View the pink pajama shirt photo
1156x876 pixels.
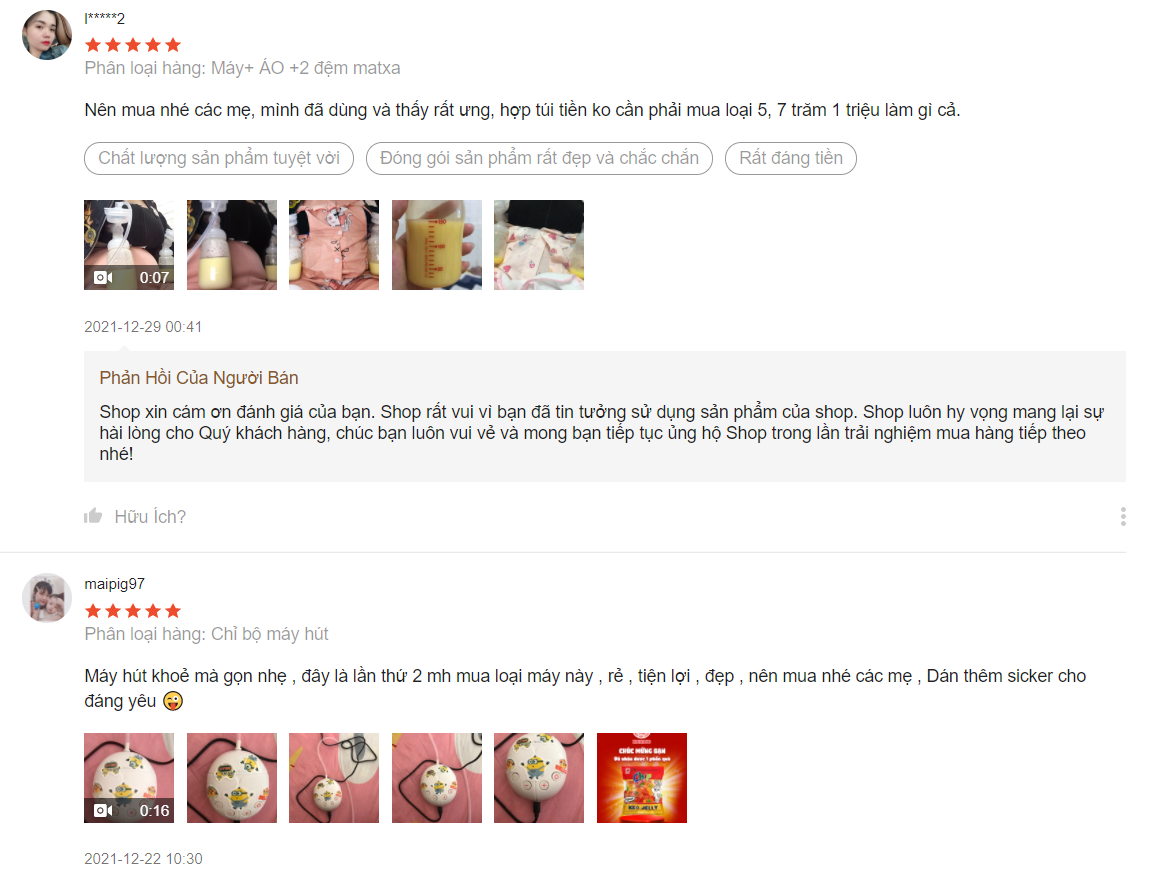334,245
